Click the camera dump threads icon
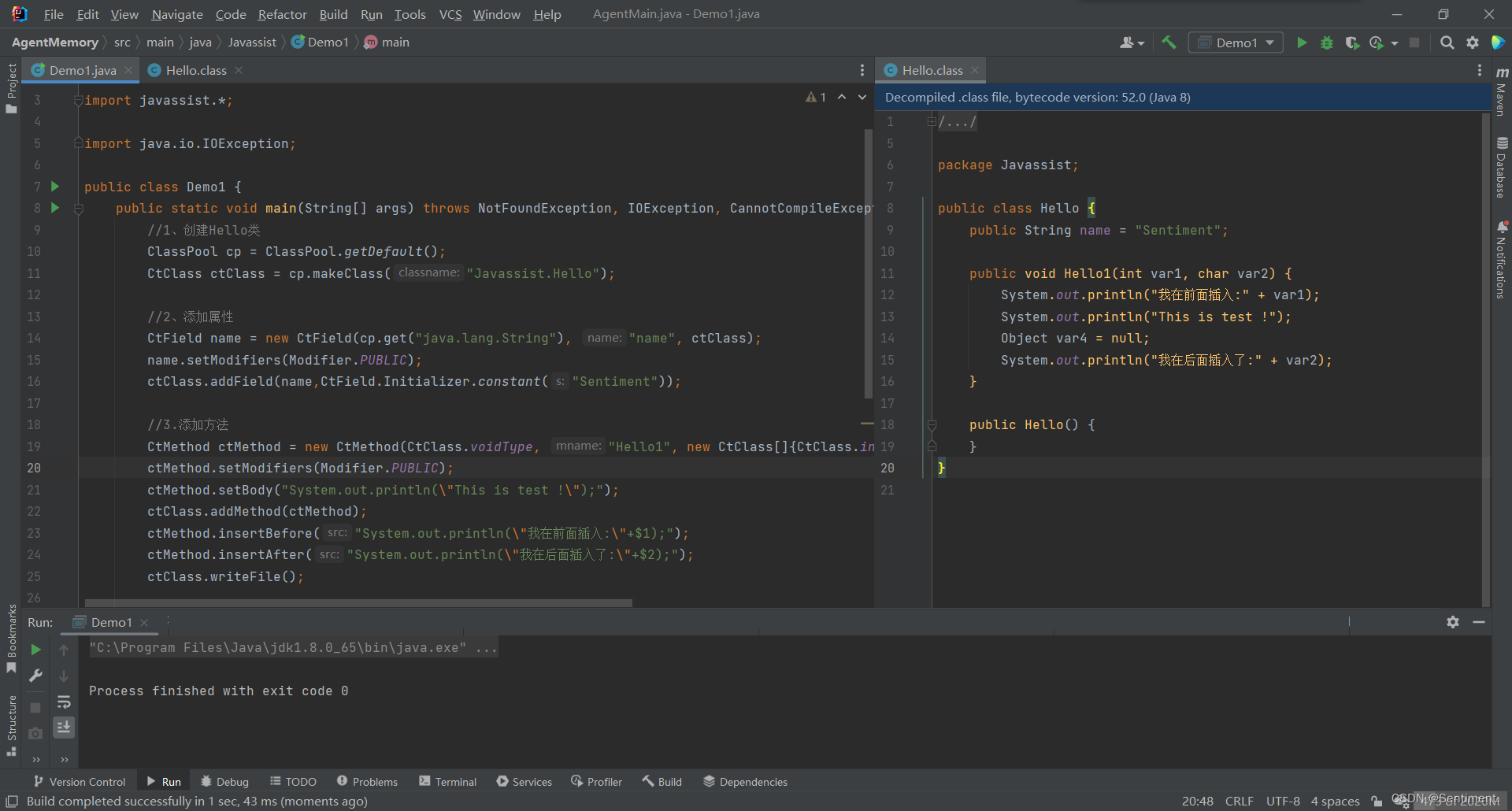This screenshot has width=1512, height=811. pos(35,733)
